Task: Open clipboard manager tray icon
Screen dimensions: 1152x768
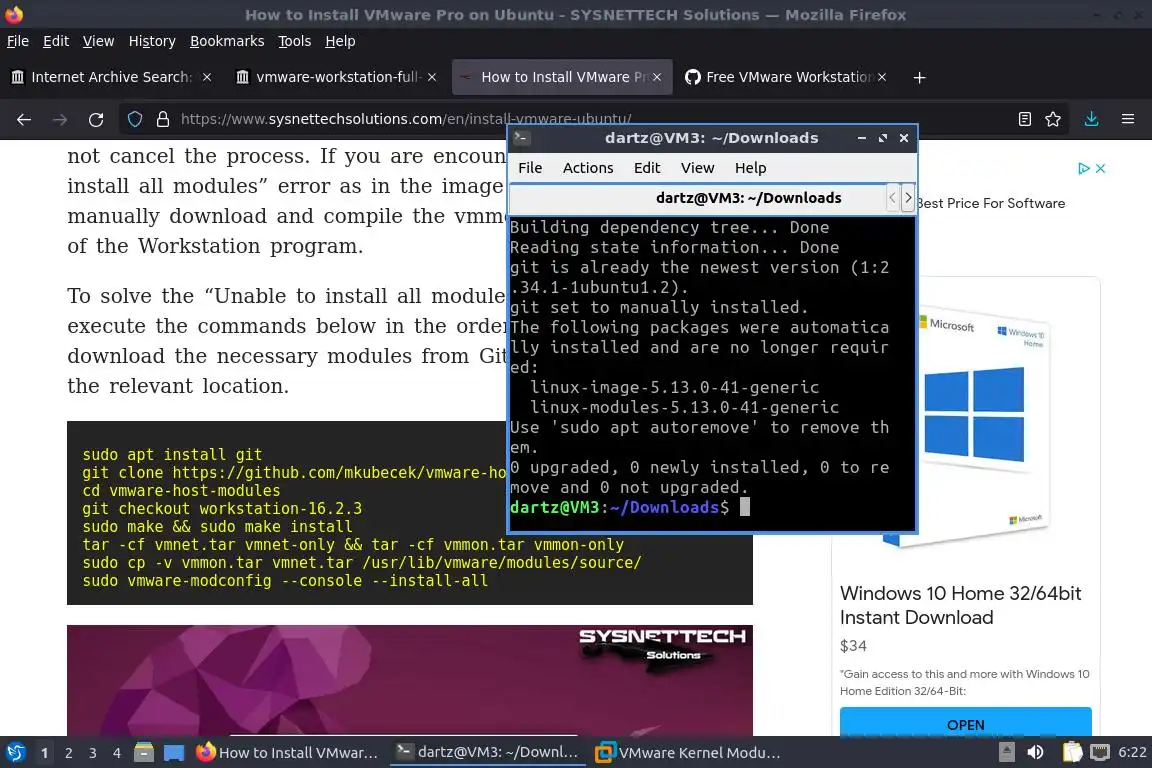Action: click(x=1072, y=752)
